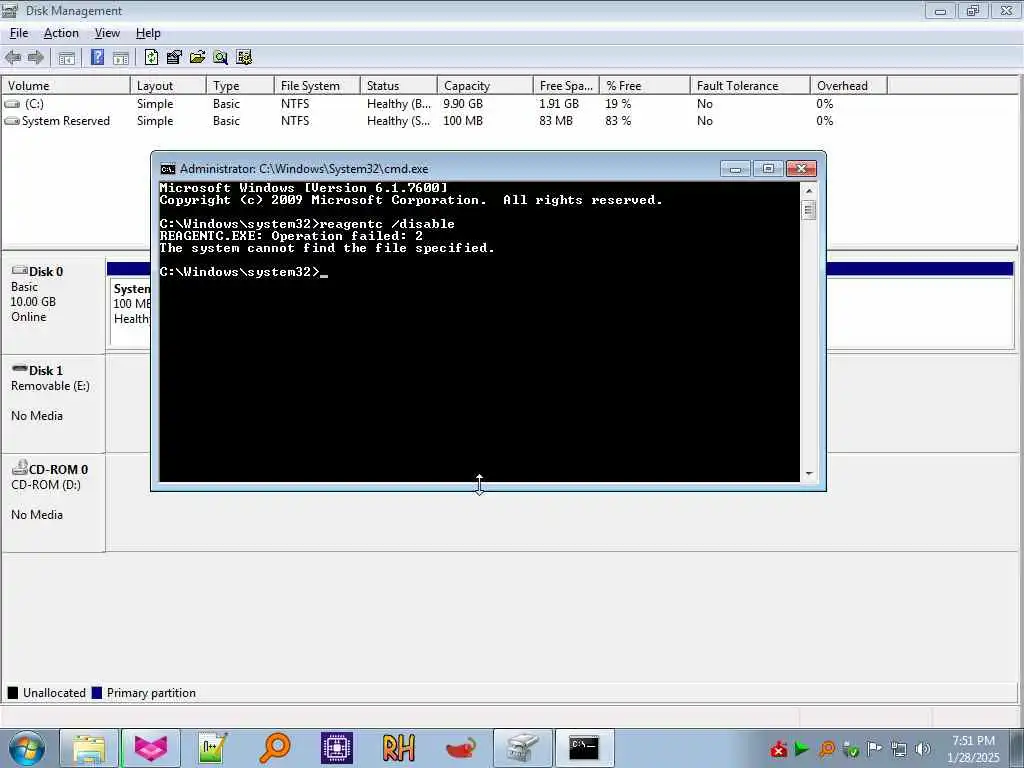The height and width of the screenshot is (768, 1024).
Task: Open the taskbar clock showing 7:51 PM
Action: pos(973,749)
